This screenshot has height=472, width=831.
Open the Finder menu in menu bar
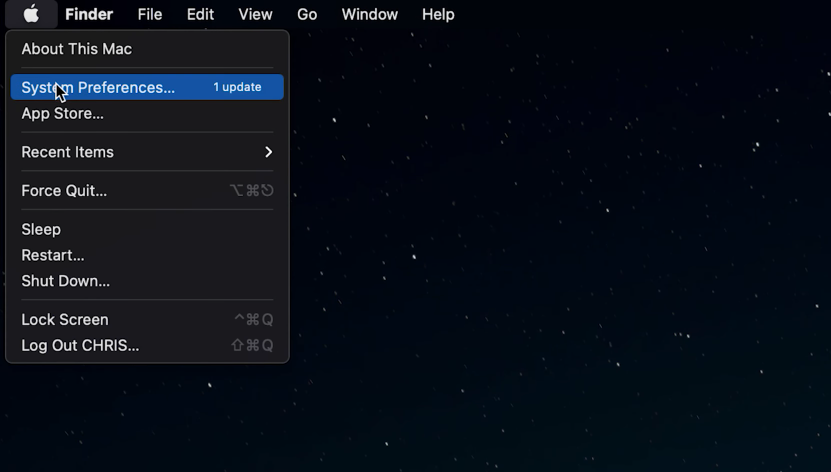pyautogui.click(x=89, y=14)
